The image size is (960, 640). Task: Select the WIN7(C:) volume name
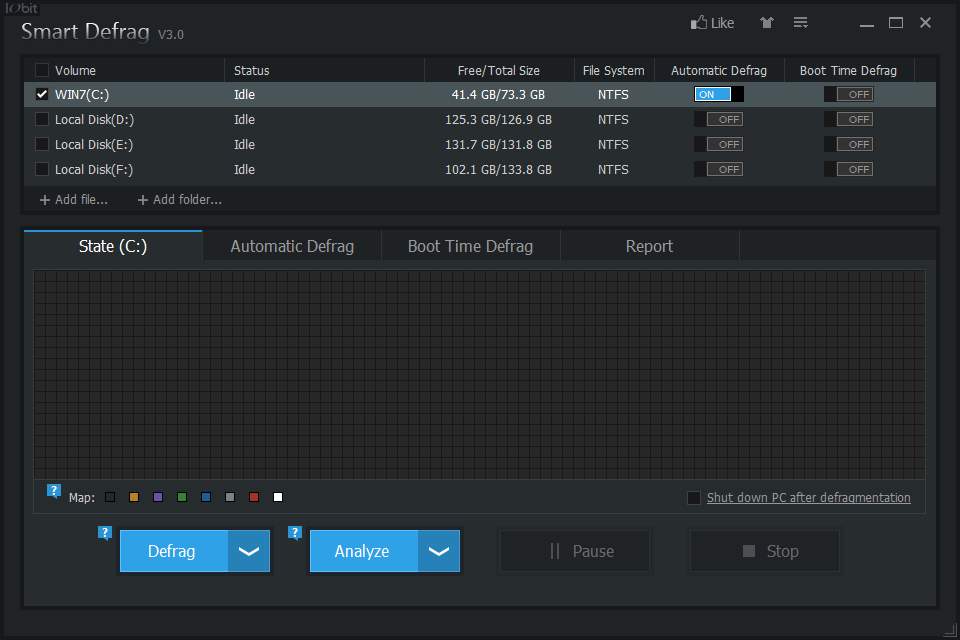[82, 95]
